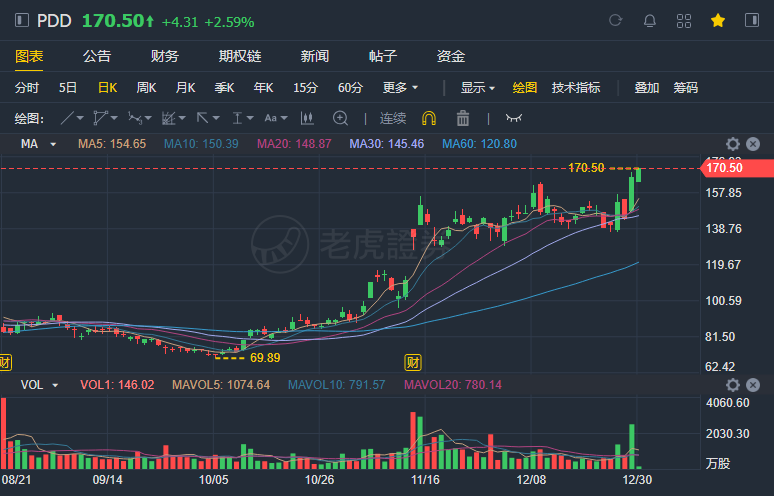This screenshot has width=774, height=496.
Task: Switch to the 帖子 tab
Action: coord(383,56)
